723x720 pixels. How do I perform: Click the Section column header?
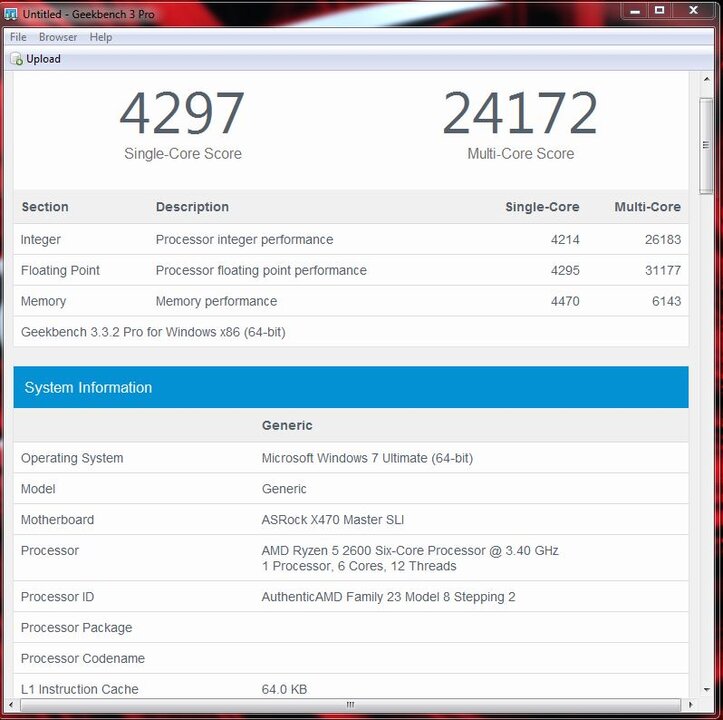click(x=45, y=207)
